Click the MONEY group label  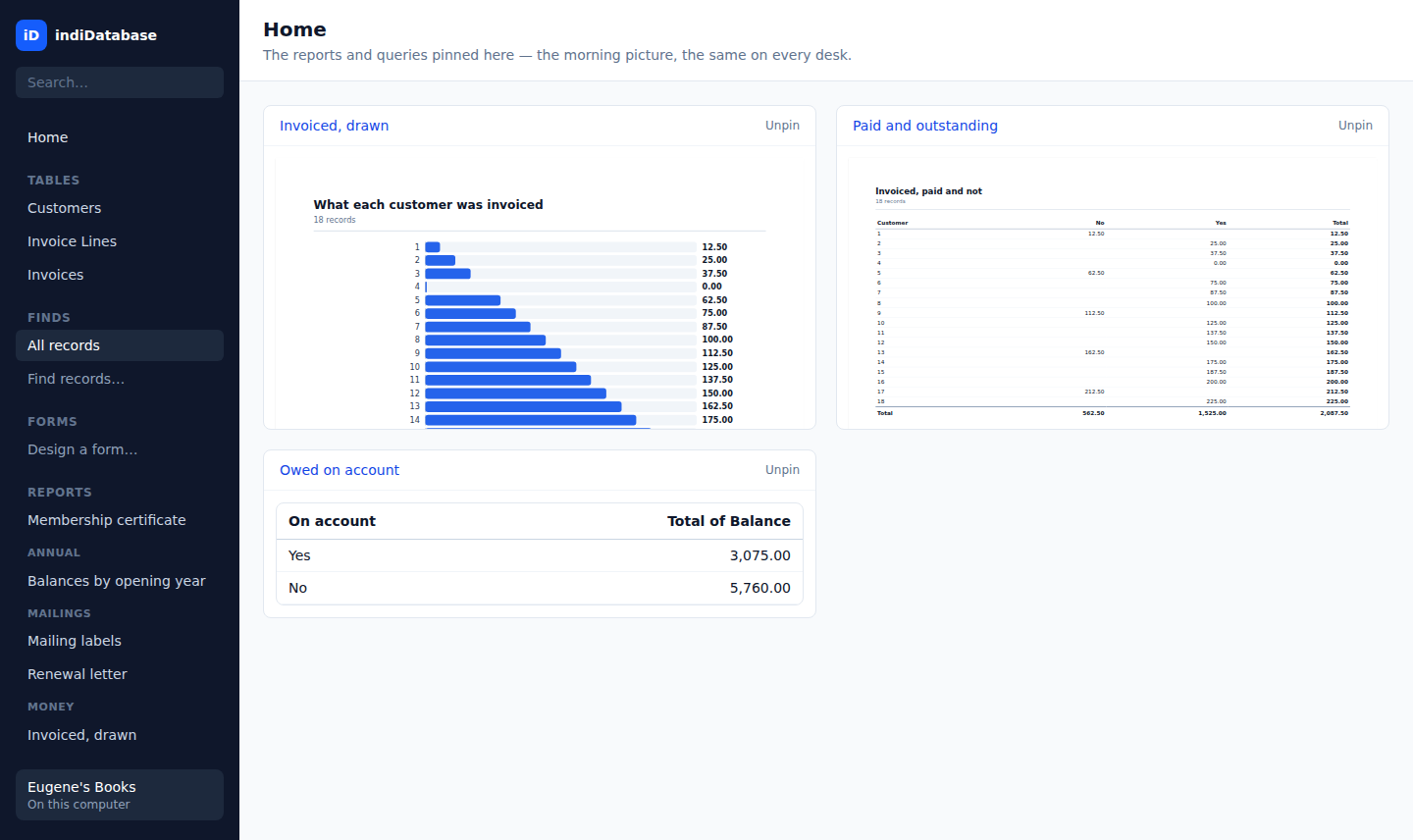[x=51, y=707]
